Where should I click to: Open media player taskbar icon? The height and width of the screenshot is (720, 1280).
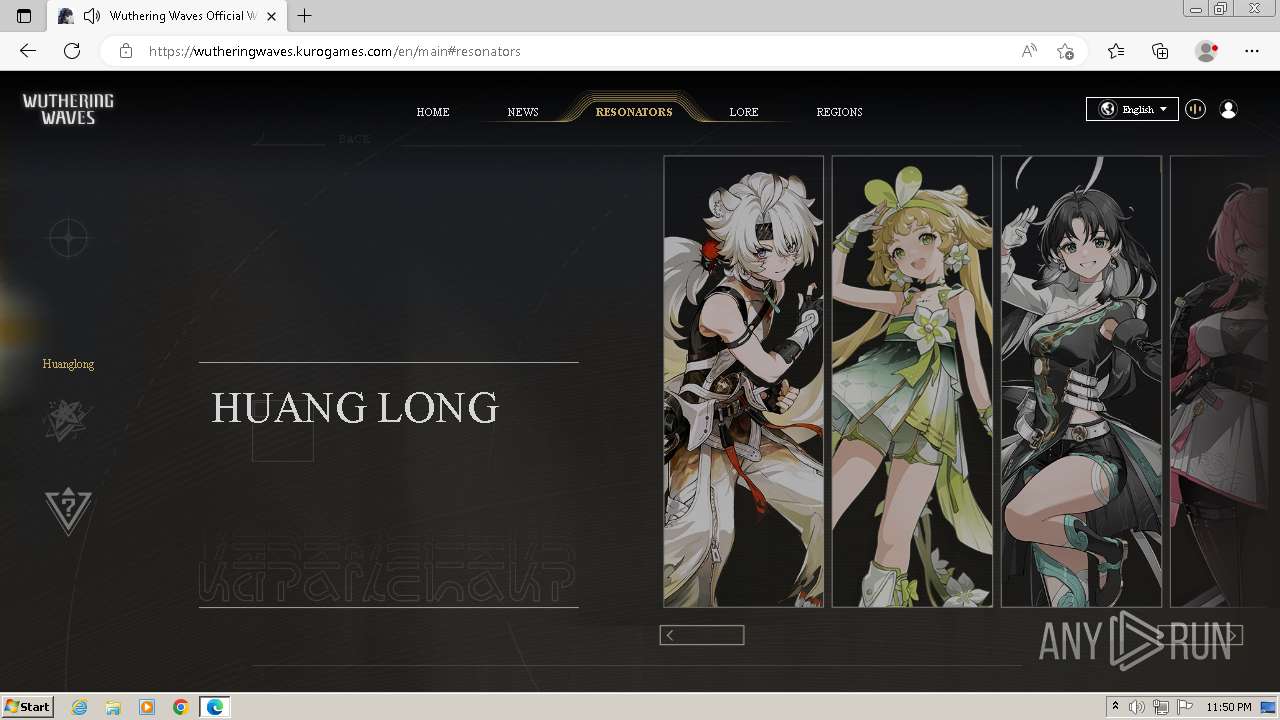point(147,707)
